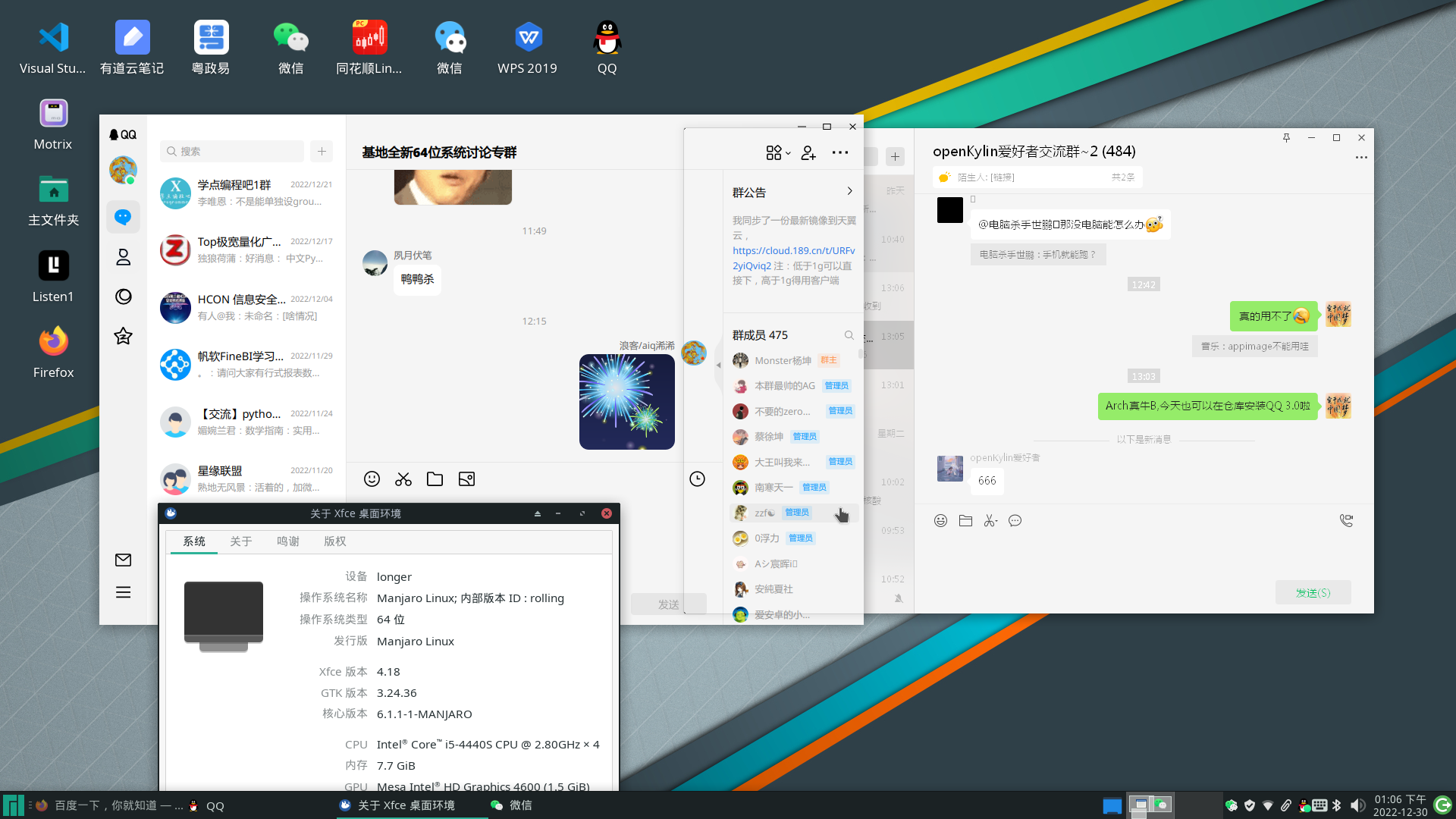
Task: Expand the group announcement panel
Action: [x=849, y=191]
